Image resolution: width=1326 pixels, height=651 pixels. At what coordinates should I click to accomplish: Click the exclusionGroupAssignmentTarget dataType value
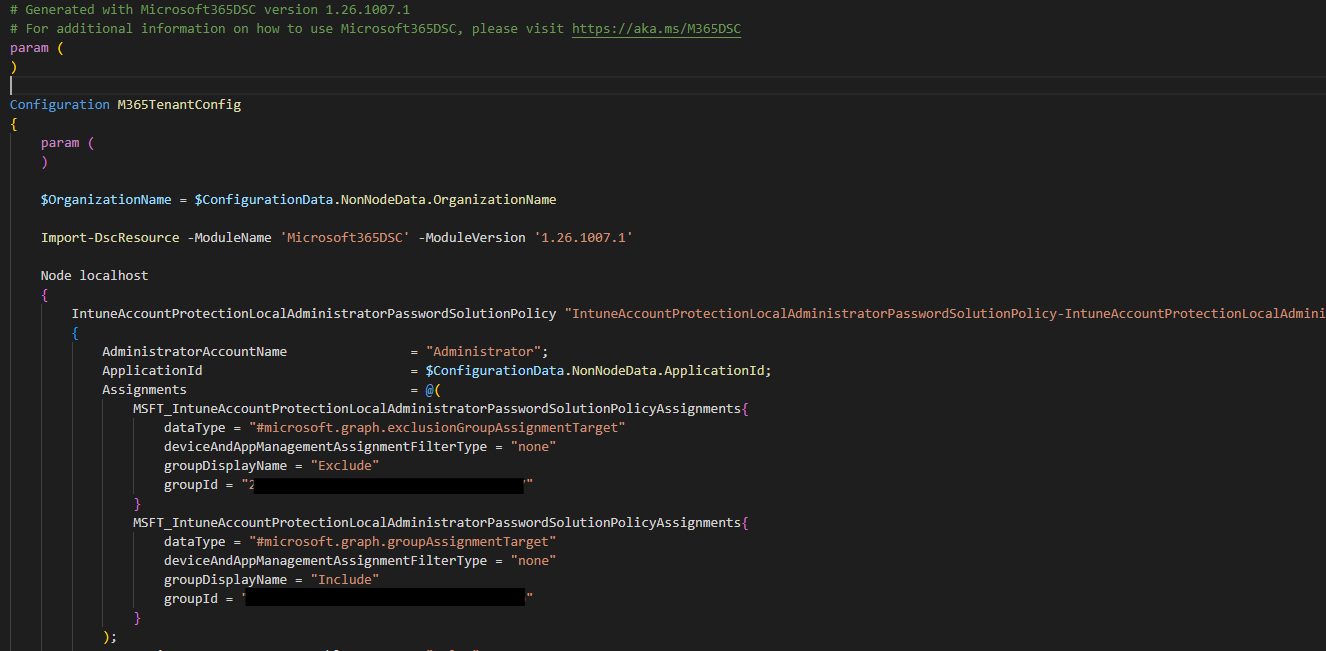(x=437, y=427)
